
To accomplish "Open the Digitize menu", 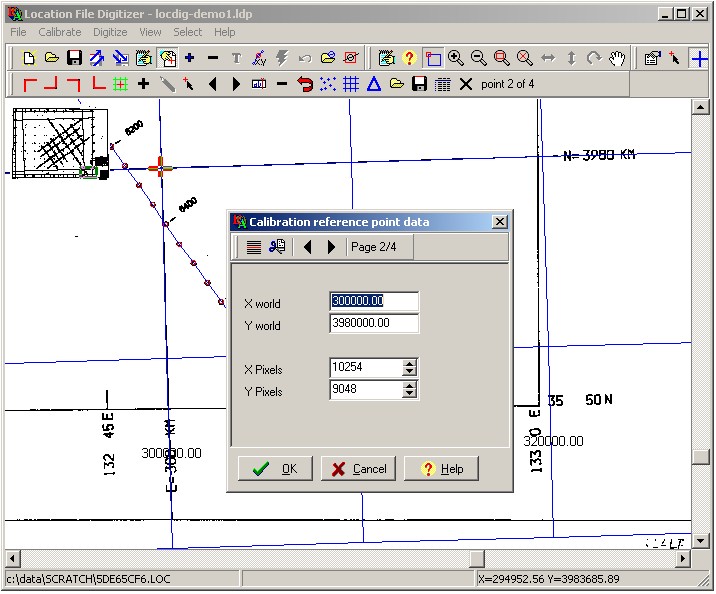I will click(x=110, y=32).
